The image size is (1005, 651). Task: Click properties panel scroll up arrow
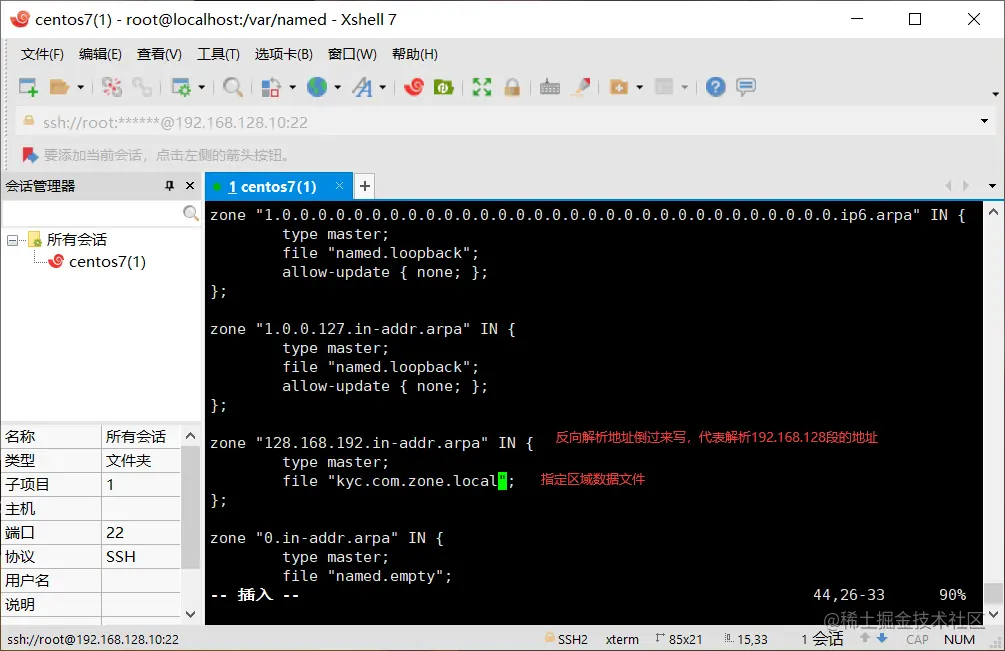(x=190, y=436)
